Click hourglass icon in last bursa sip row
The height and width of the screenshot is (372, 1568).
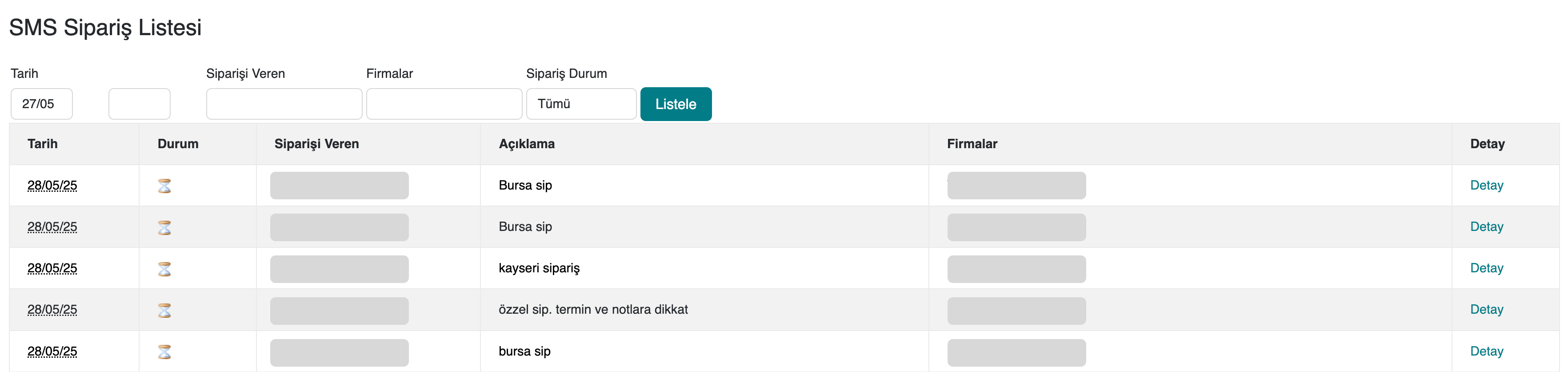(x=164, y=352)
